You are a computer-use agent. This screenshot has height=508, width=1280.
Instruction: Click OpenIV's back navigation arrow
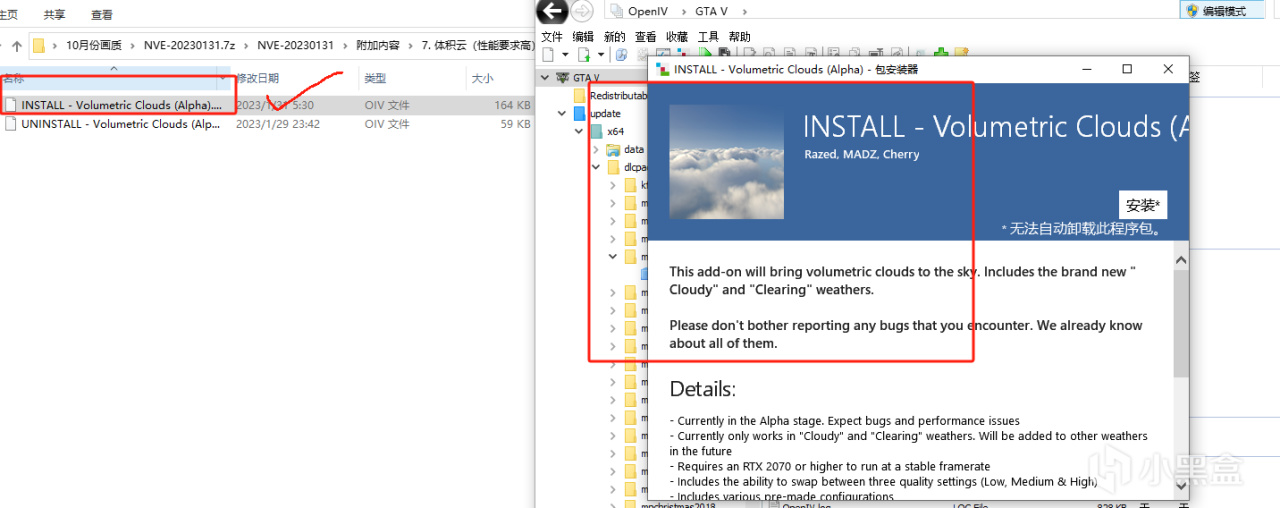pyautogui.click(x=552, y=11)
